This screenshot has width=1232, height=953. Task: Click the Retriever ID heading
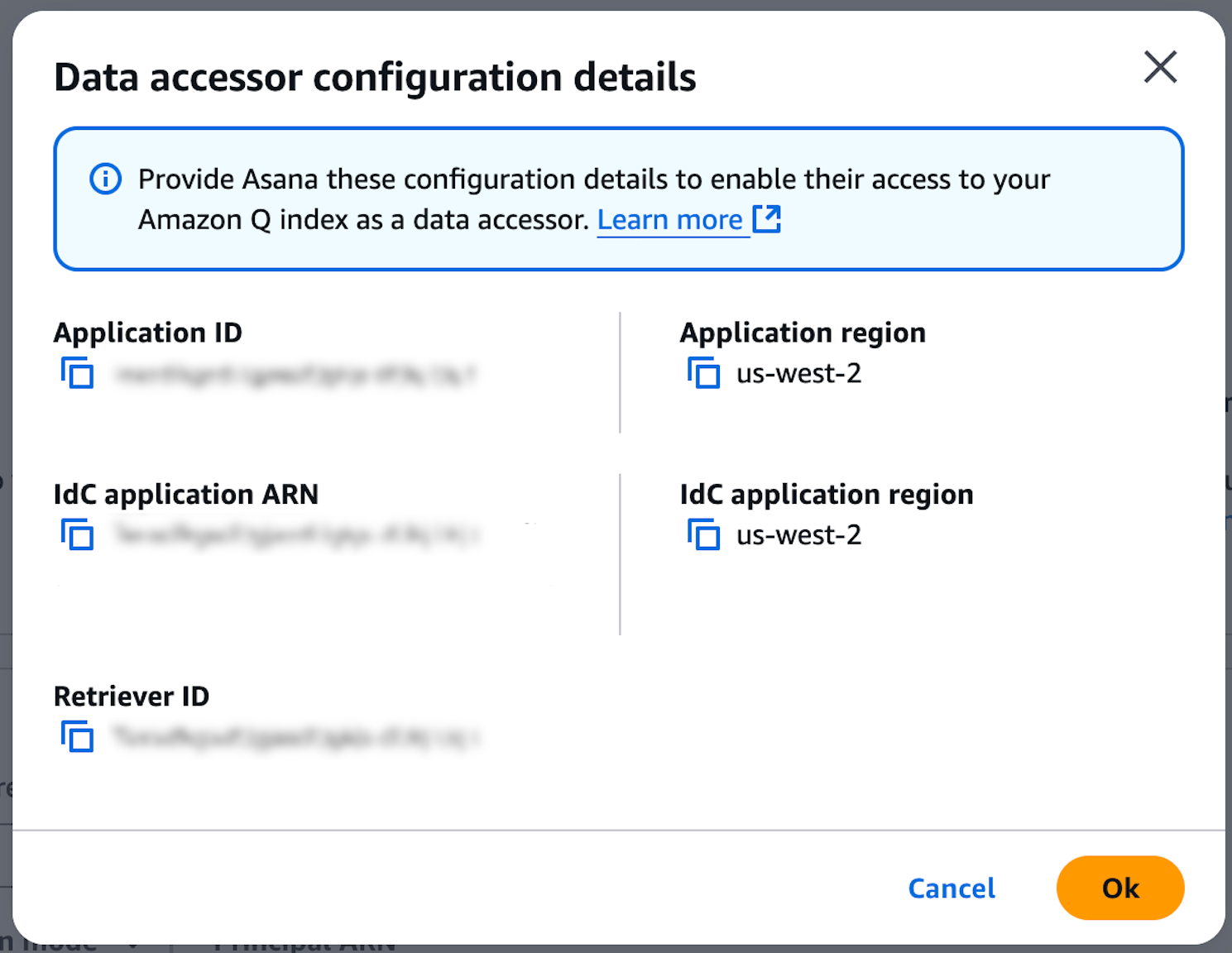[132, 697]
